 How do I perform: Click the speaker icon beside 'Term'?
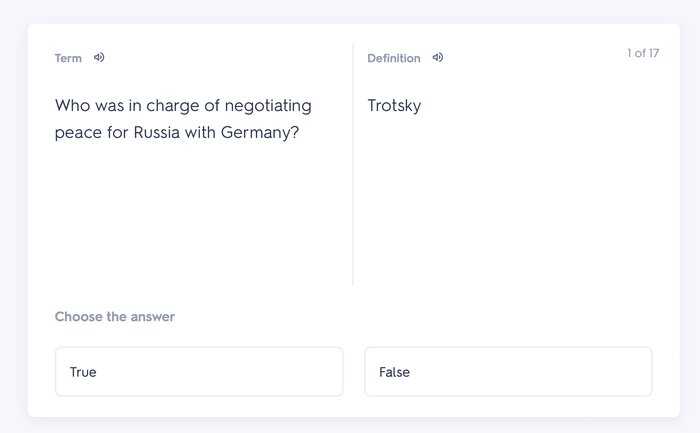(x=99, y=58)
